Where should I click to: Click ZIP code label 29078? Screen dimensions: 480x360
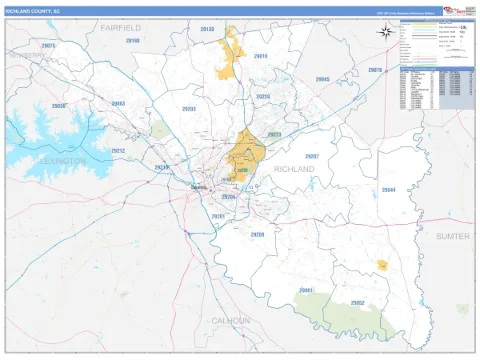(375, 70)
